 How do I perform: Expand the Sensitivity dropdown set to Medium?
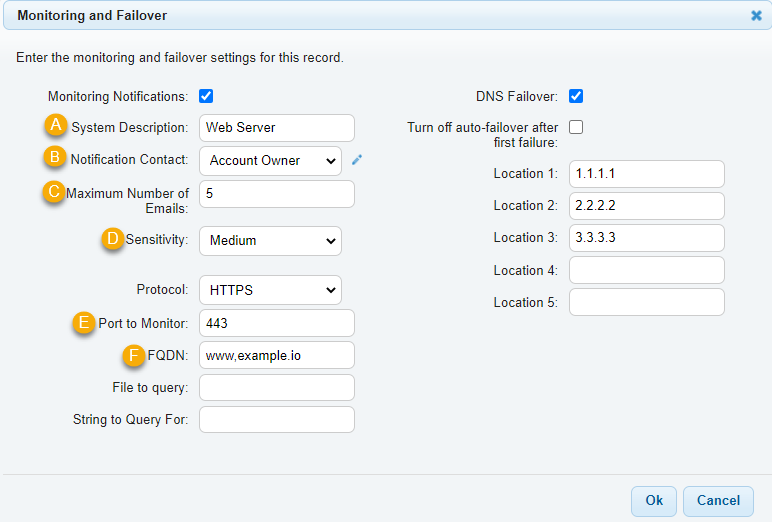coord(270,241)
